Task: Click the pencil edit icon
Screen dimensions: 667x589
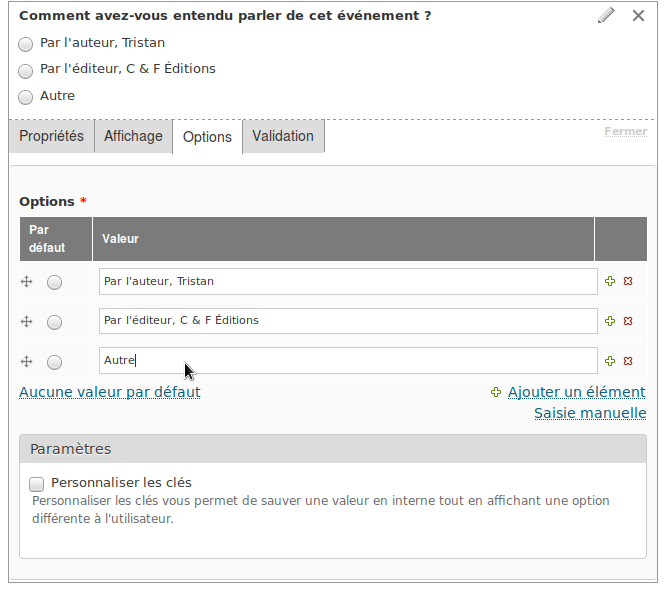Action: pyautogui.click(x=606, y=15)
